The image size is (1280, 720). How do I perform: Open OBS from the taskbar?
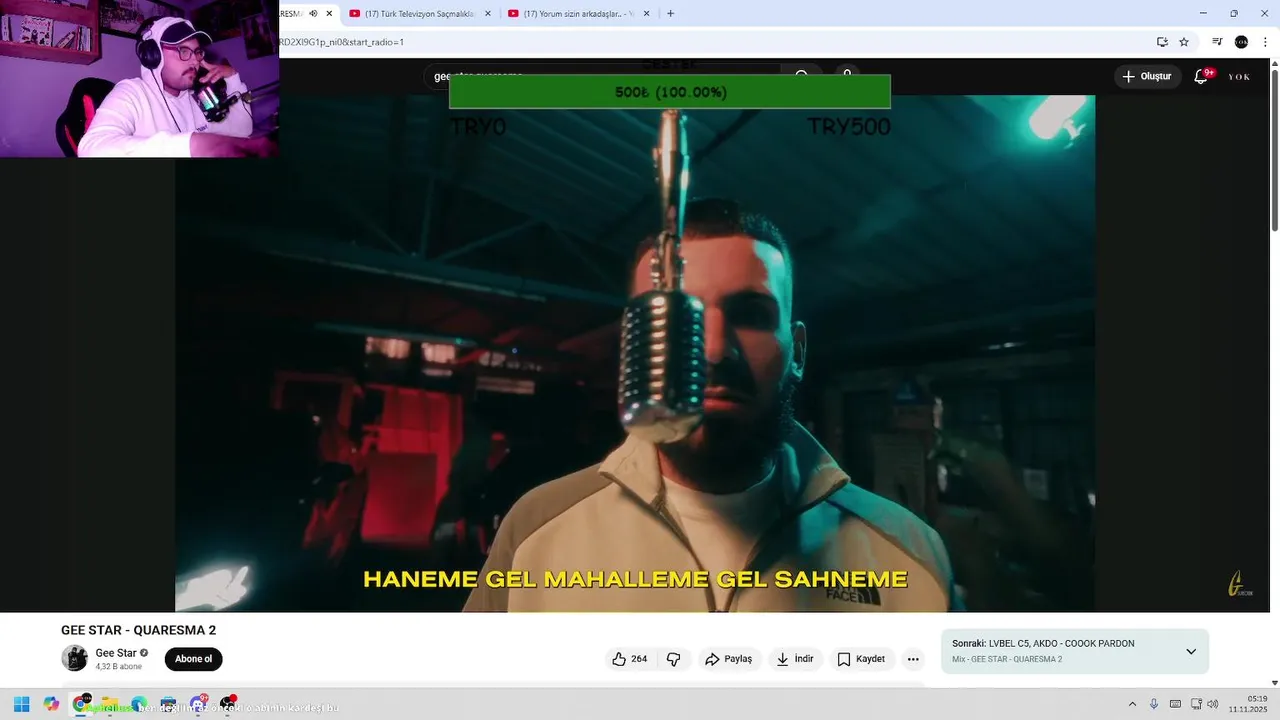(x=227, y=704)
